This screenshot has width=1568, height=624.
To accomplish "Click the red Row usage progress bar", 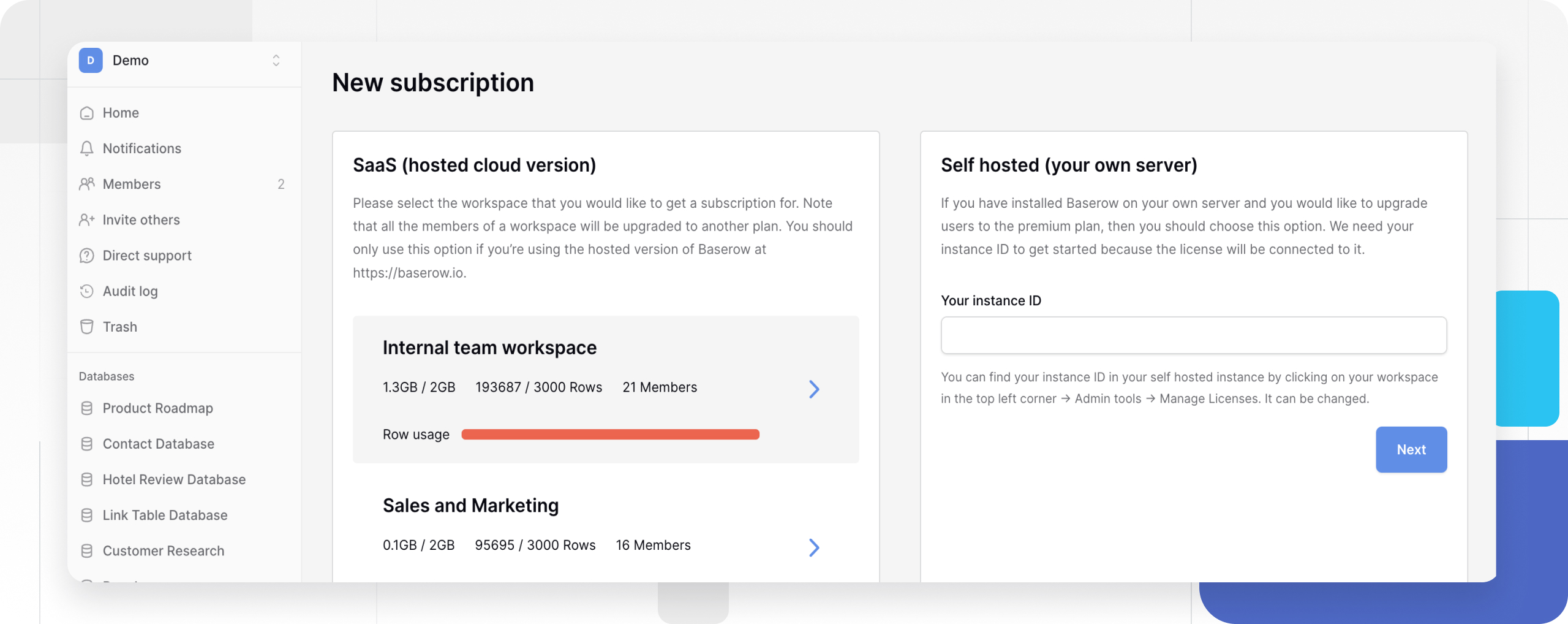I will pos(610,435).
